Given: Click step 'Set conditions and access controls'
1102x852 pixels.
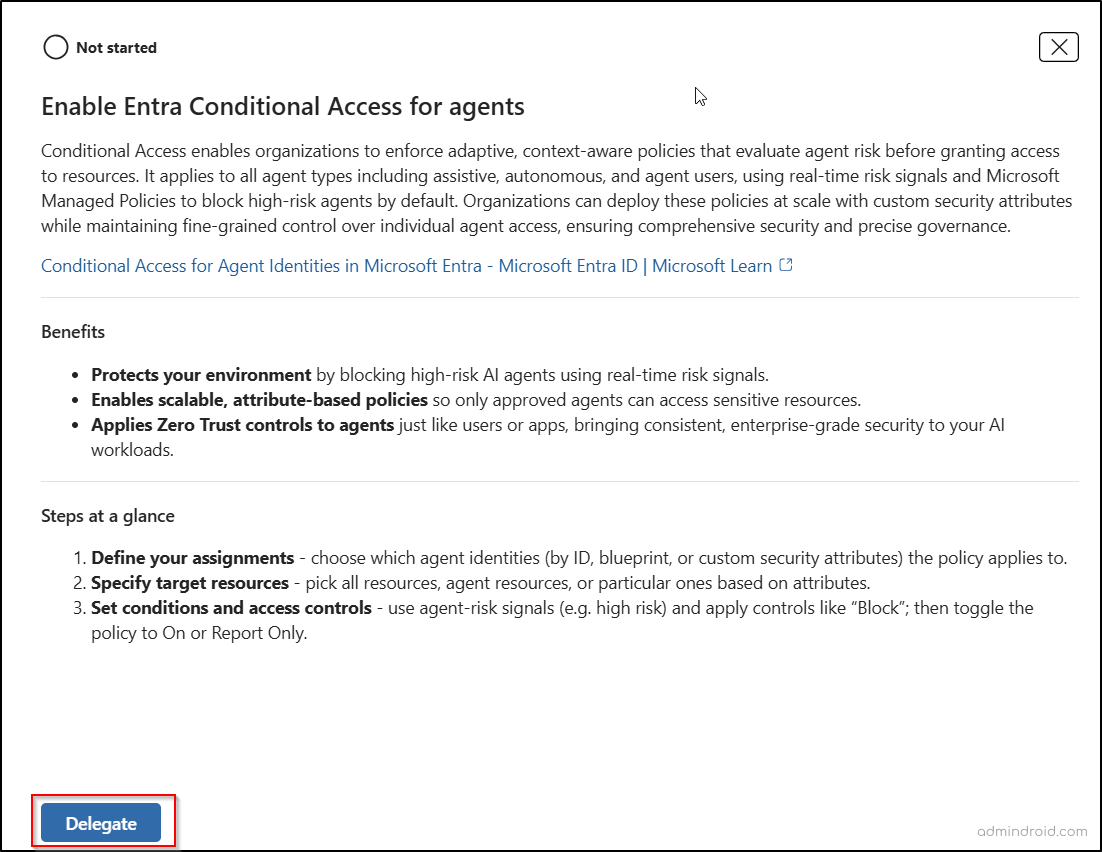Looking at the screenshot, I should pyautogui.click(x=231, y=607).
